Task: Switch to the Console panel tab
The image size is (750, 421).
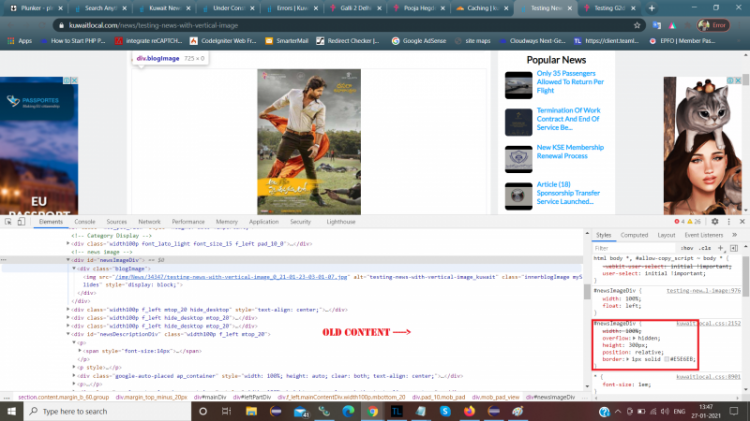Action: [85, 222]
